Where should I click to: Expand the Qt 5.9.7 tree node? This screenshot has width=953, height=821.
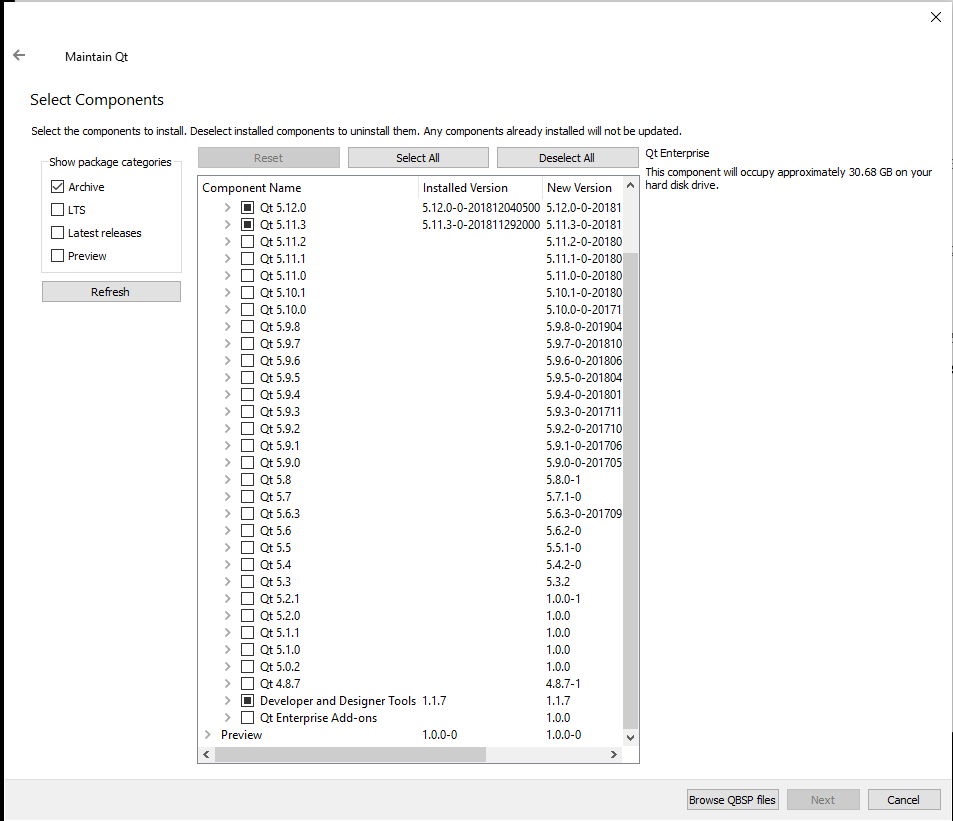(x=227, y=344)
